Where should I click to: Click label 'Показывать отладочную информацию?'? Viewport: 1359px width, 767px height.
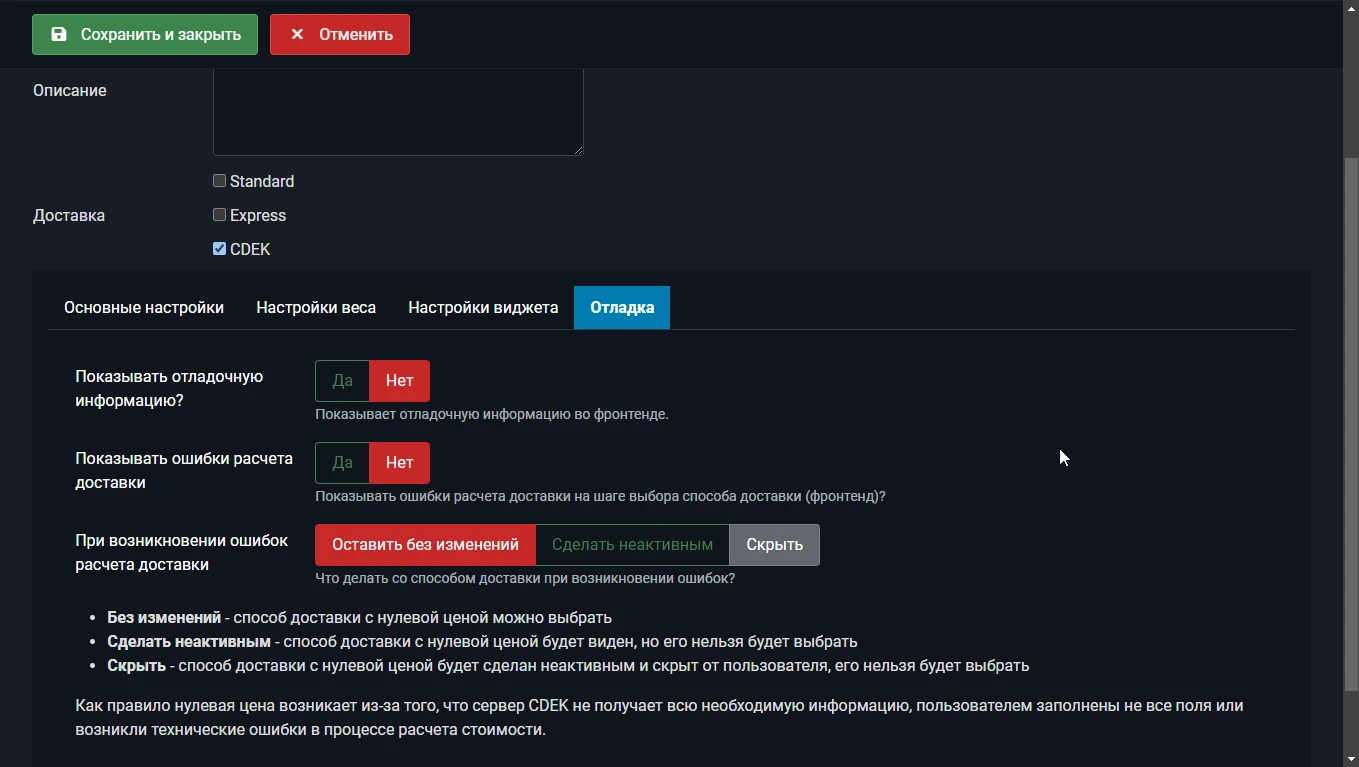(169, 389)
